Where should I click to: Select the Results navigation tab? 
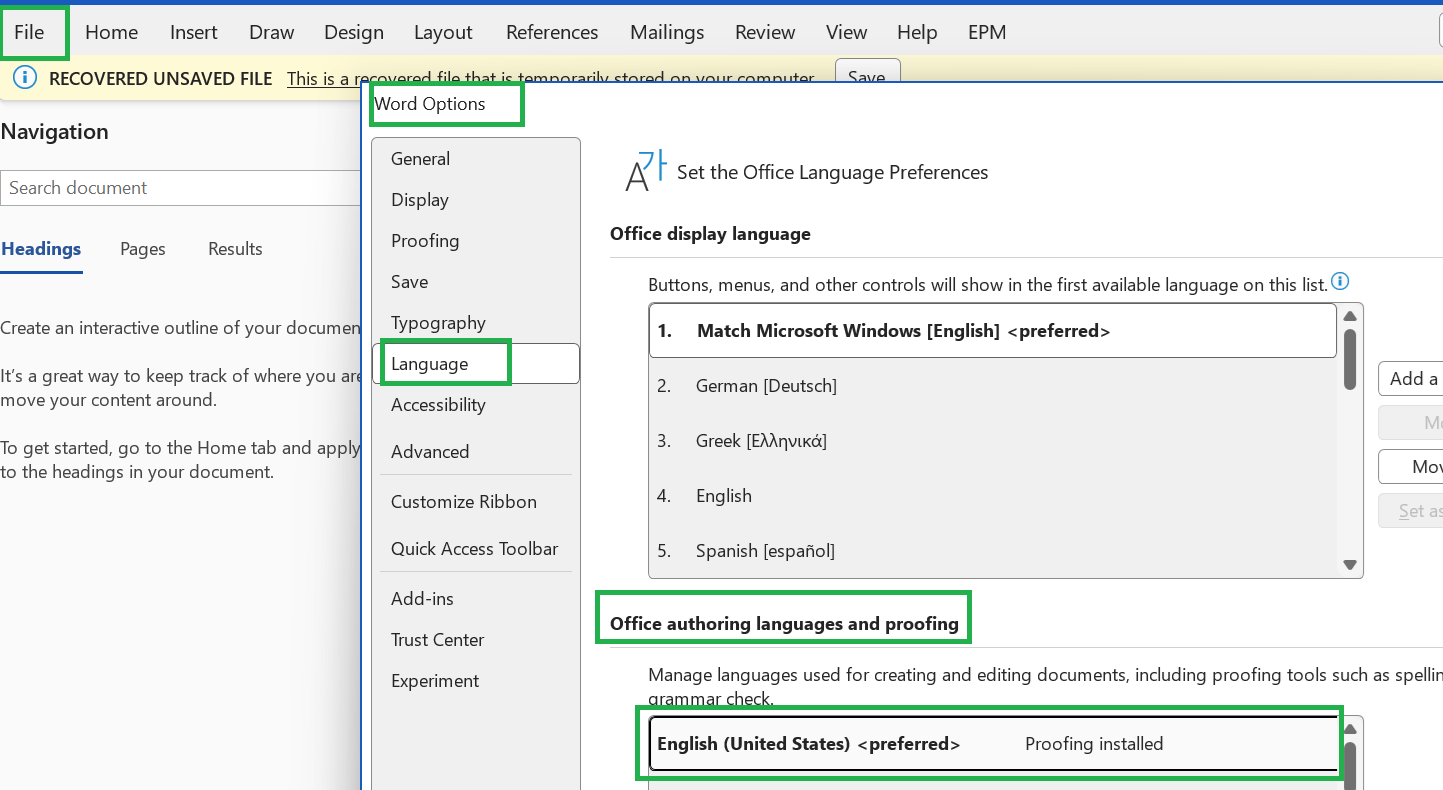click(235, 249)
